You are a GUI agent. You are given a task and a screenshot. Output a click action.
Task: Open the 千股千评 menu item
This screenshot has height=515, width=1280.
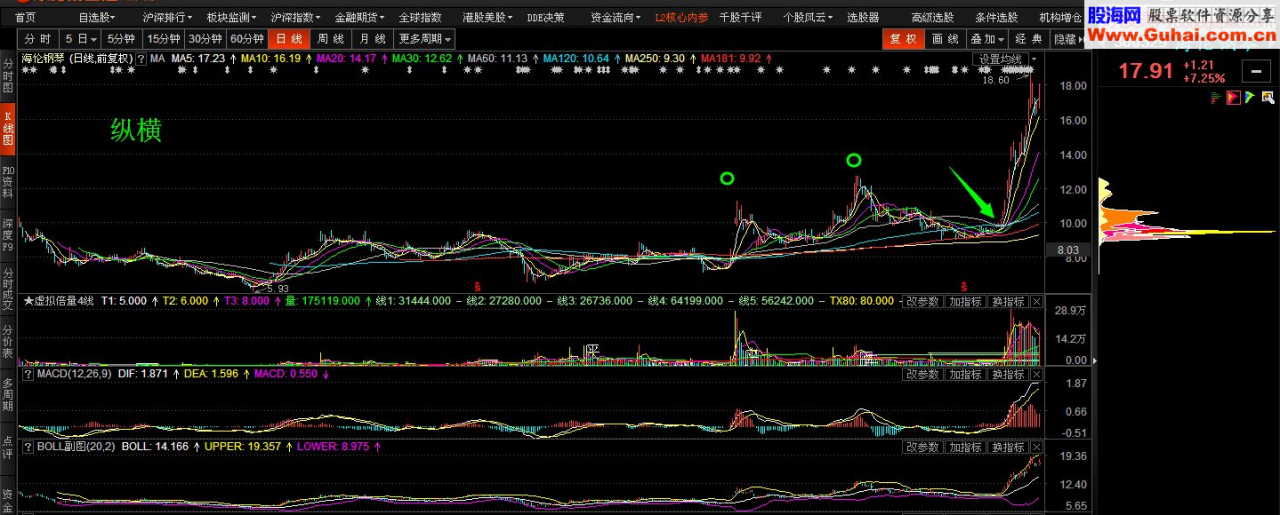pos(740,17)
